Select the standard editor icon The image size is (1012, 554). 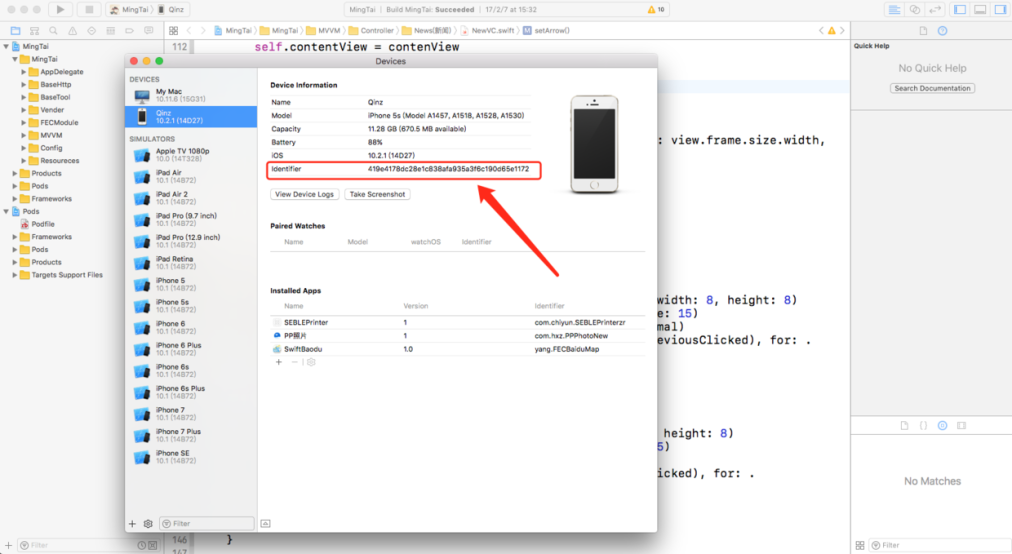tap(894, 10)
